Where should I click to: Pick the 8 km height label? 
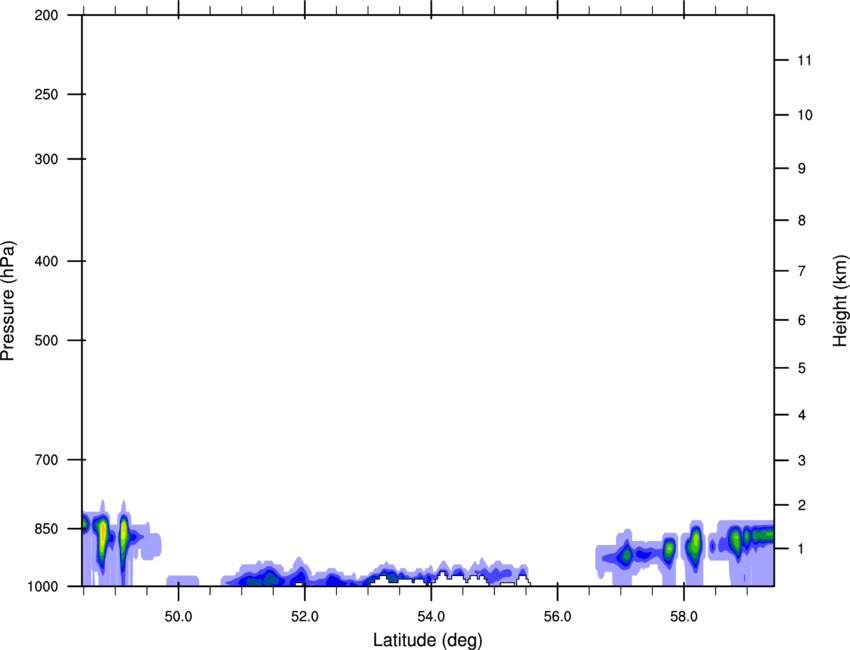(801, 221)
